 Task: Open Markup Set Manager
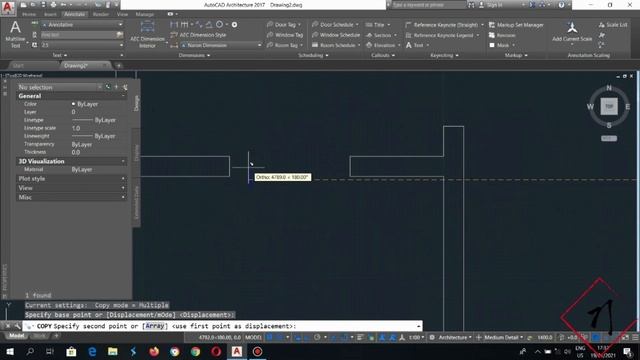516,25
